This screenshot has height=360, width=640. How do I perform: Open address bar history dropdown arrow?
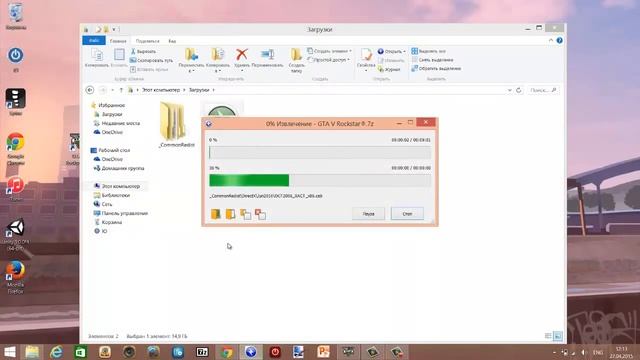509,90
